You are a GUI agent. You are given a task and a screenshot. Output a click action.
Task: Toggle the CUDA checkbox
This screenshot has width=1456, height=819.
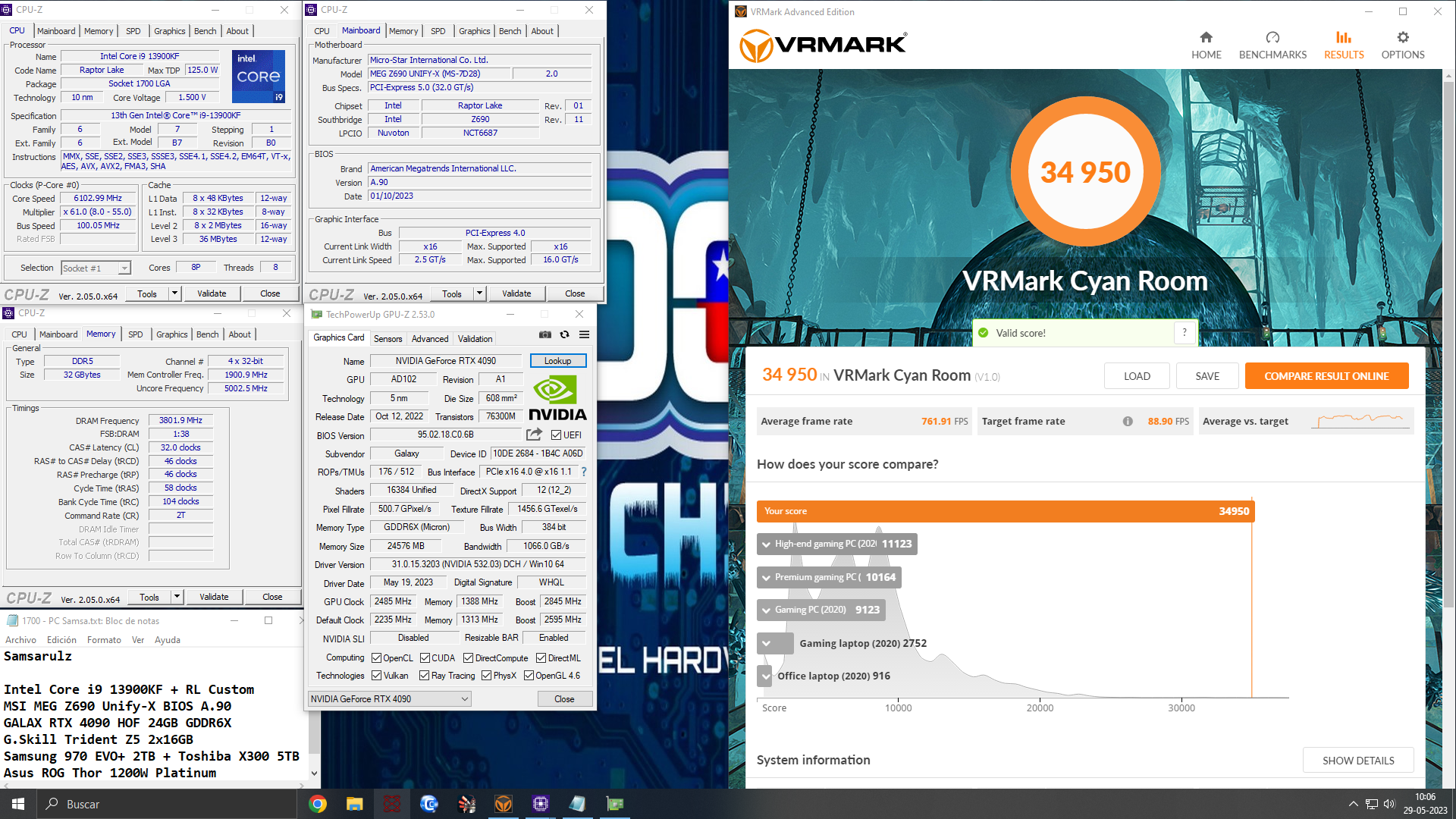pyautogui.click(x=425, y=658)
